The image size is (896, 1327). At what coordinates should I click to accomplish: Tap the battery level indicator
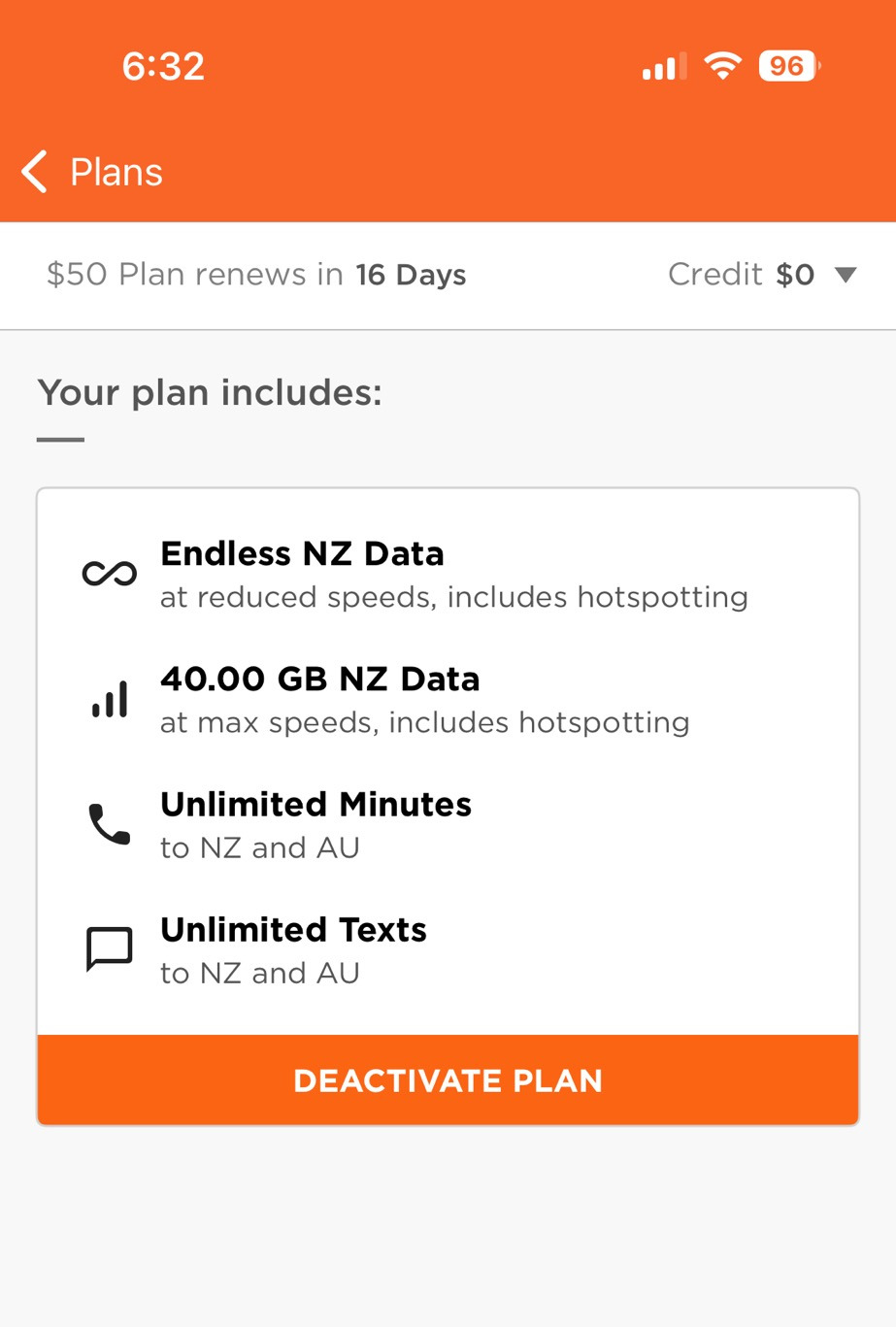coord(788,66)
